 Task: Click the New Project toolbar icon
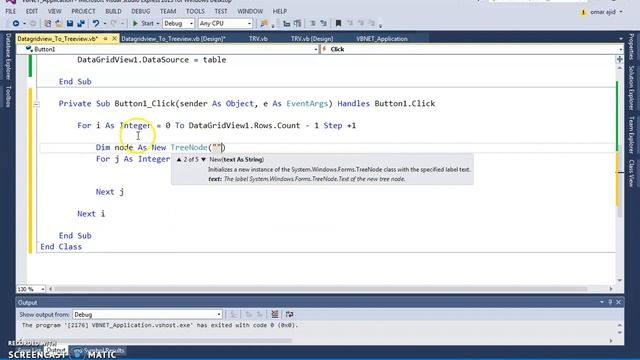click(48, 24)
